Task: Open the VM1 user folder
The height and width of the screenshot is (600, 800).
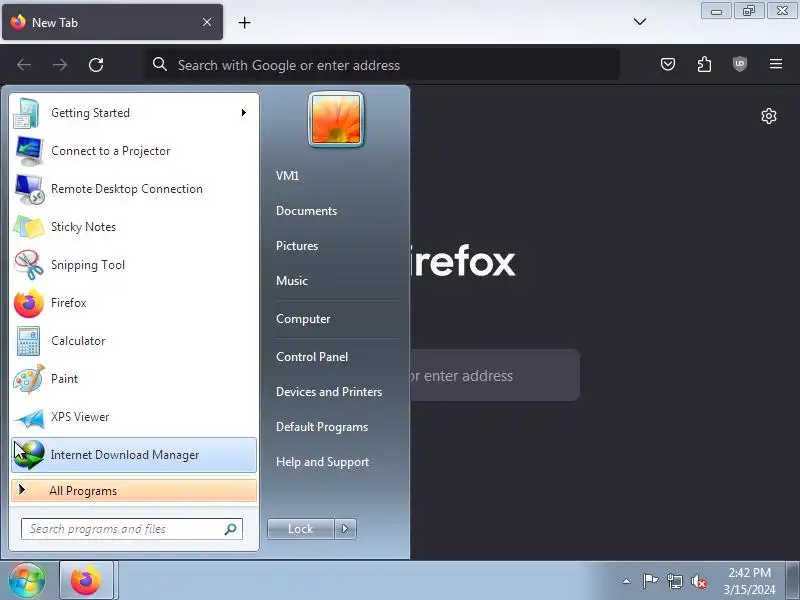Action: [x=287, y=176]
